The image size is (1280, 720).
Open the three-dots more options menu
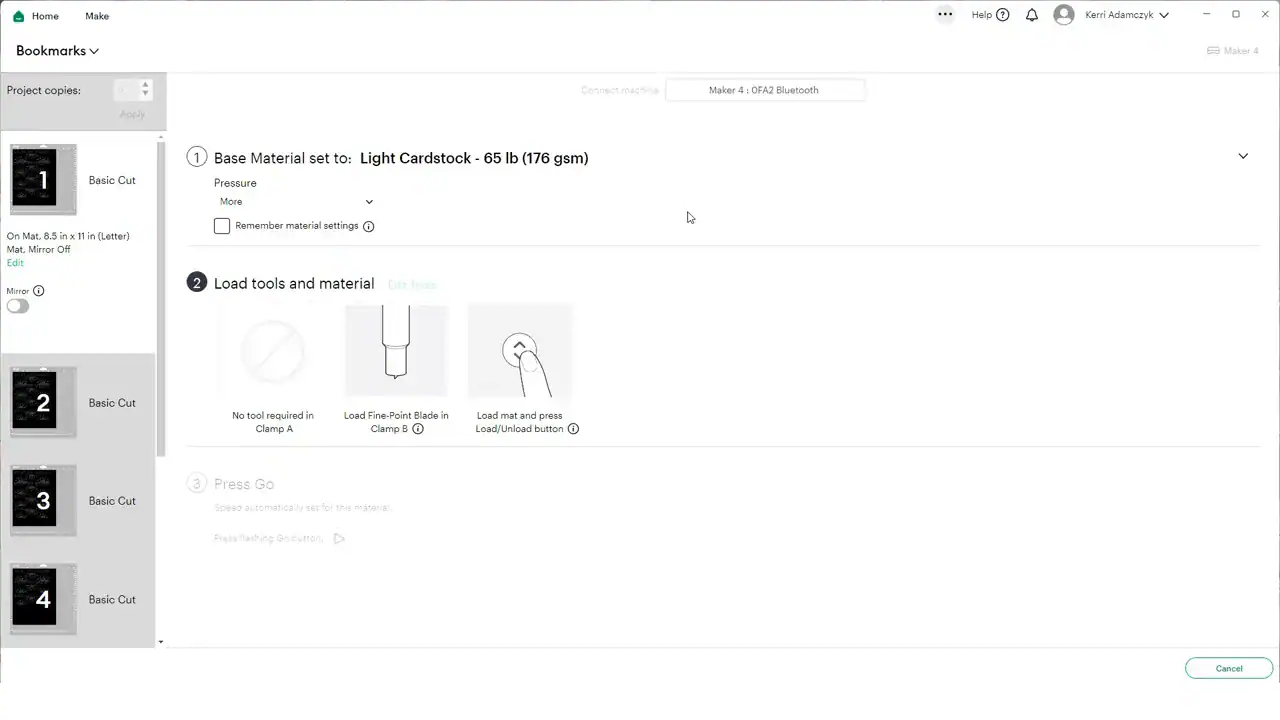[945, 15]
